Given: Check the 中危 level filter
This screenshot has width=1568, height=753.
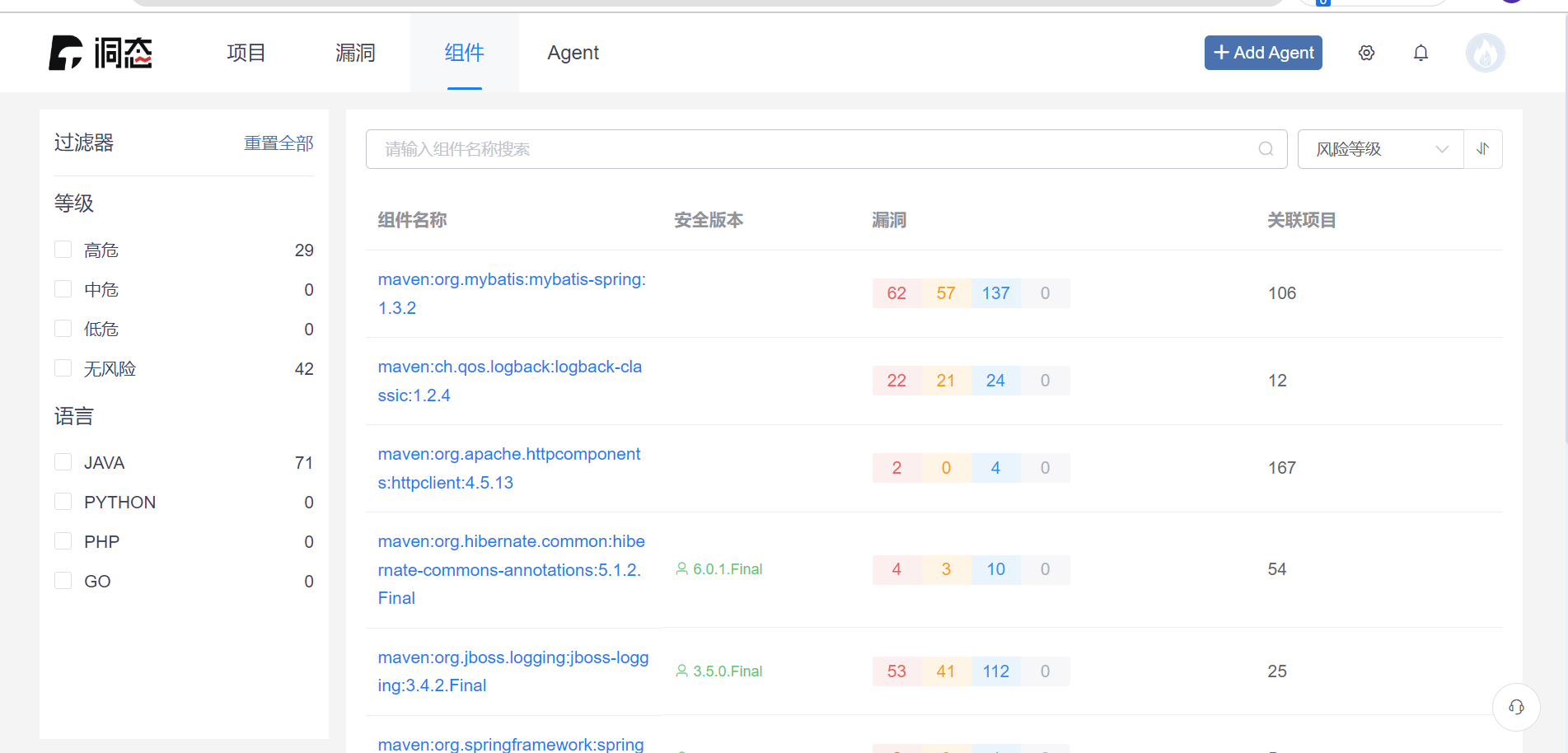Looking at the screenshot, I should tap(63, 289).
